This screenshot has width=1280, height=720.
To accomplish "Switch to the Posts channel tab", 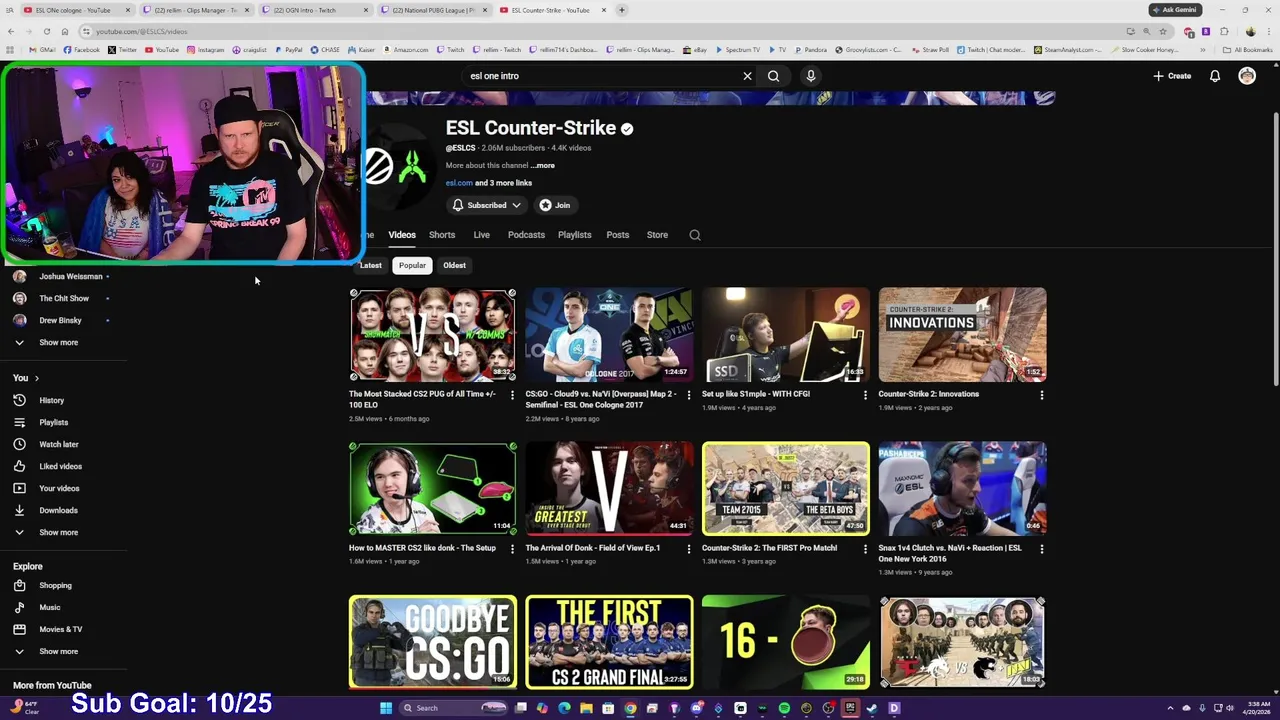I will pyautogui.click(x=618, y=235).
